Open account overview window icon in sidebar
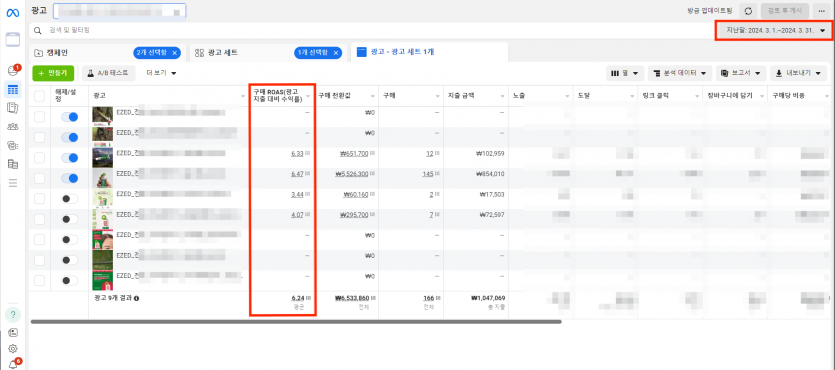 [13, 39]
